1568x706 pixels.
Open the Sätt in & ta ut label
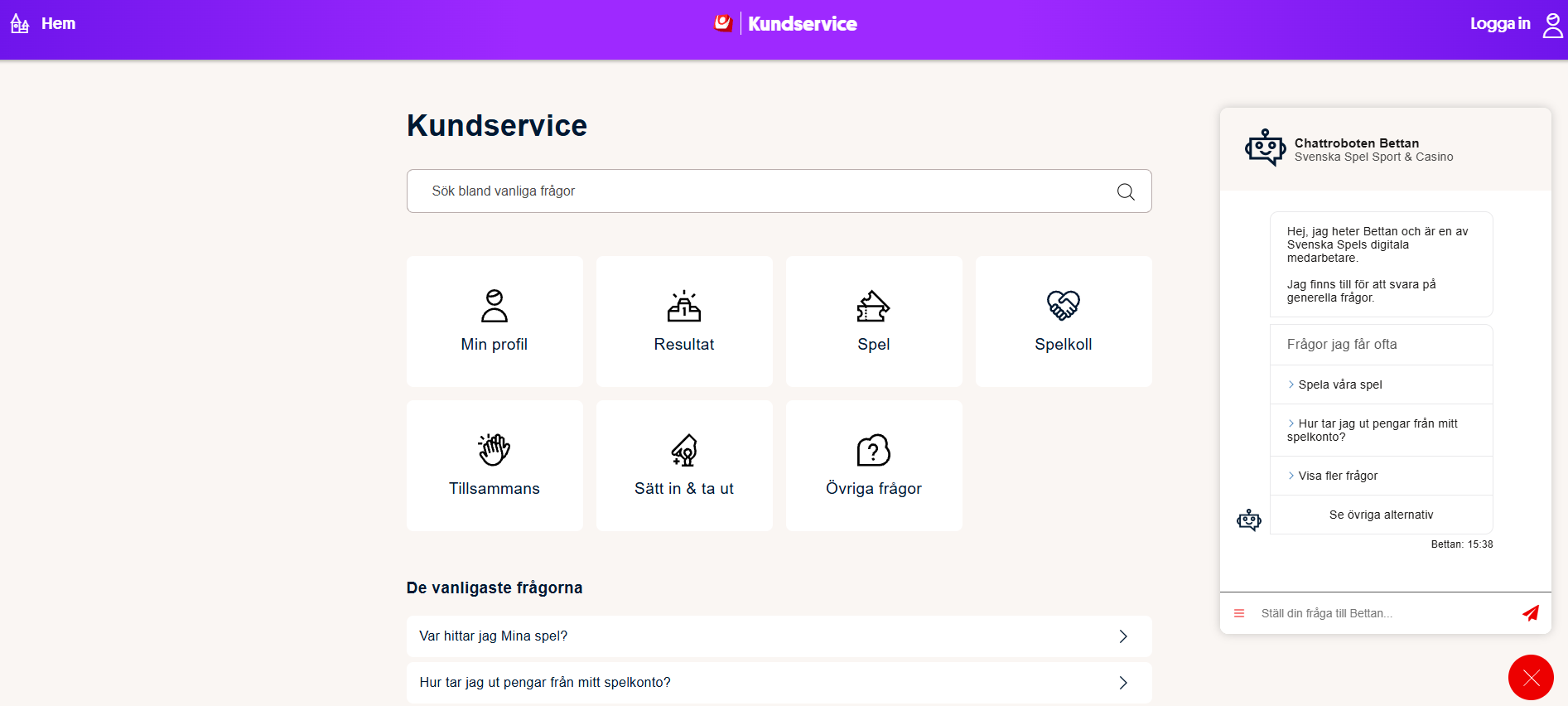(x=684, y=489)
